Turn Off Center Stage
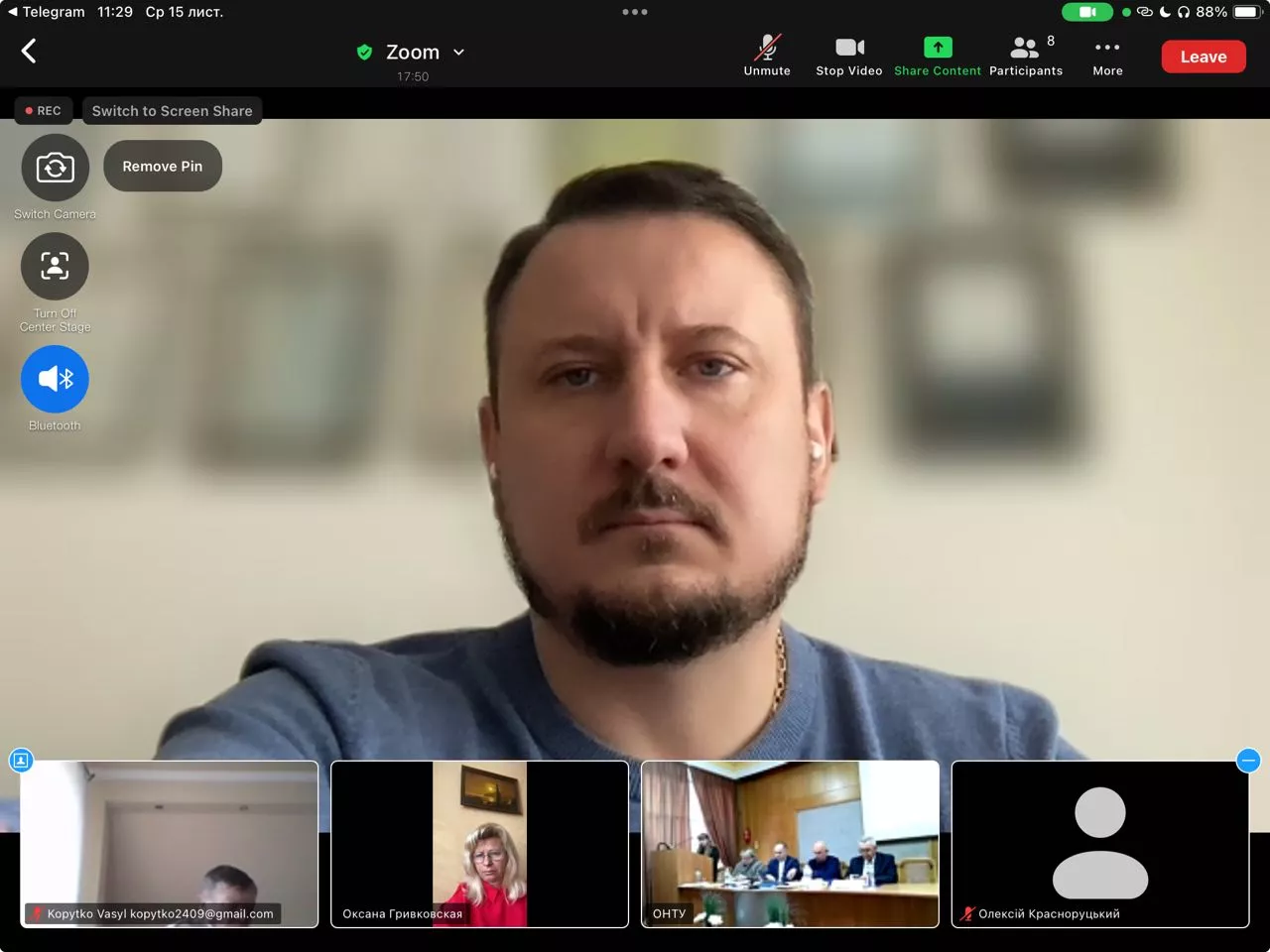Image resolution: width=1270 pixels, height=952 pixels. coord(55,267)
